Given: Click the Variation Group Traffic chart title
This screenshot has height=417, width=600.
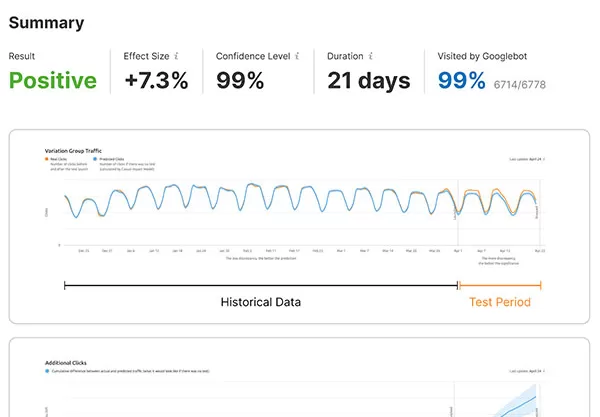Looking at the screenshot, I should coord(73,151).
